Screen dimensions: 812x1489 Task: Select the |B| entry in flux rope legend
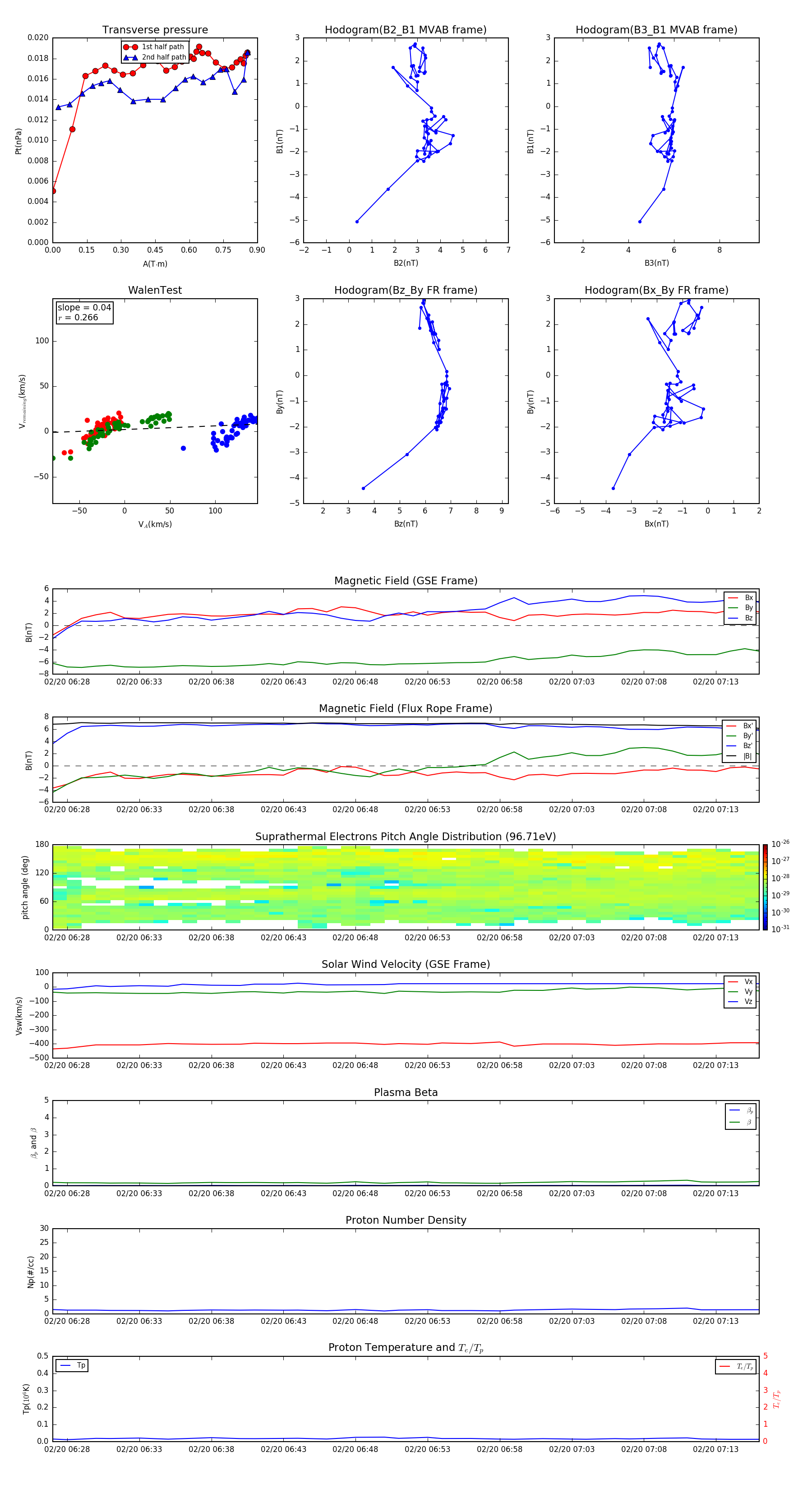click(x=740, y=756)
